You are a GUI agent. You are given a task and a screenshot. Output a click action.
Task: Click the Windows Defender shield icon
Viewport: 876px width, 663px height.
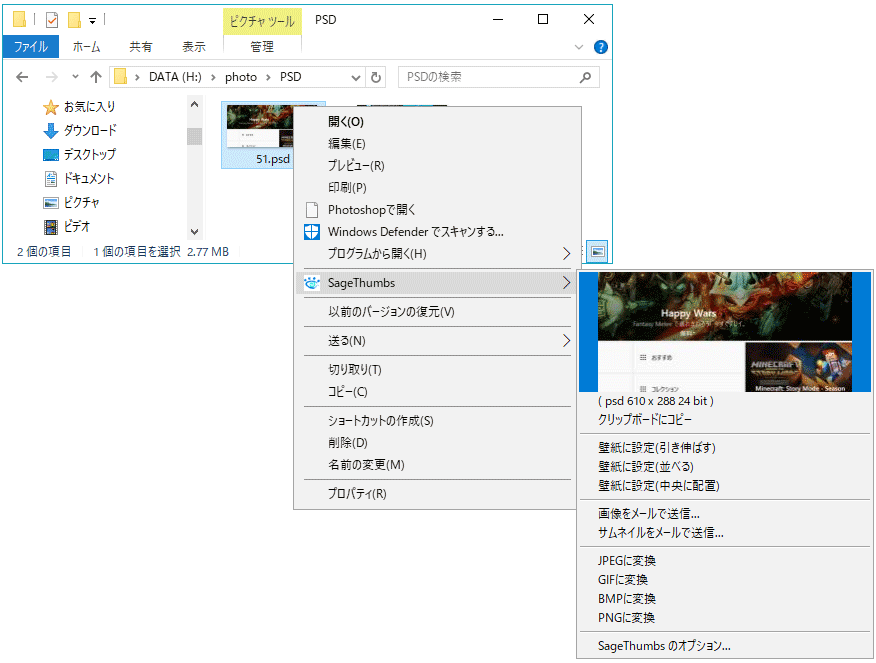(312, 232)
